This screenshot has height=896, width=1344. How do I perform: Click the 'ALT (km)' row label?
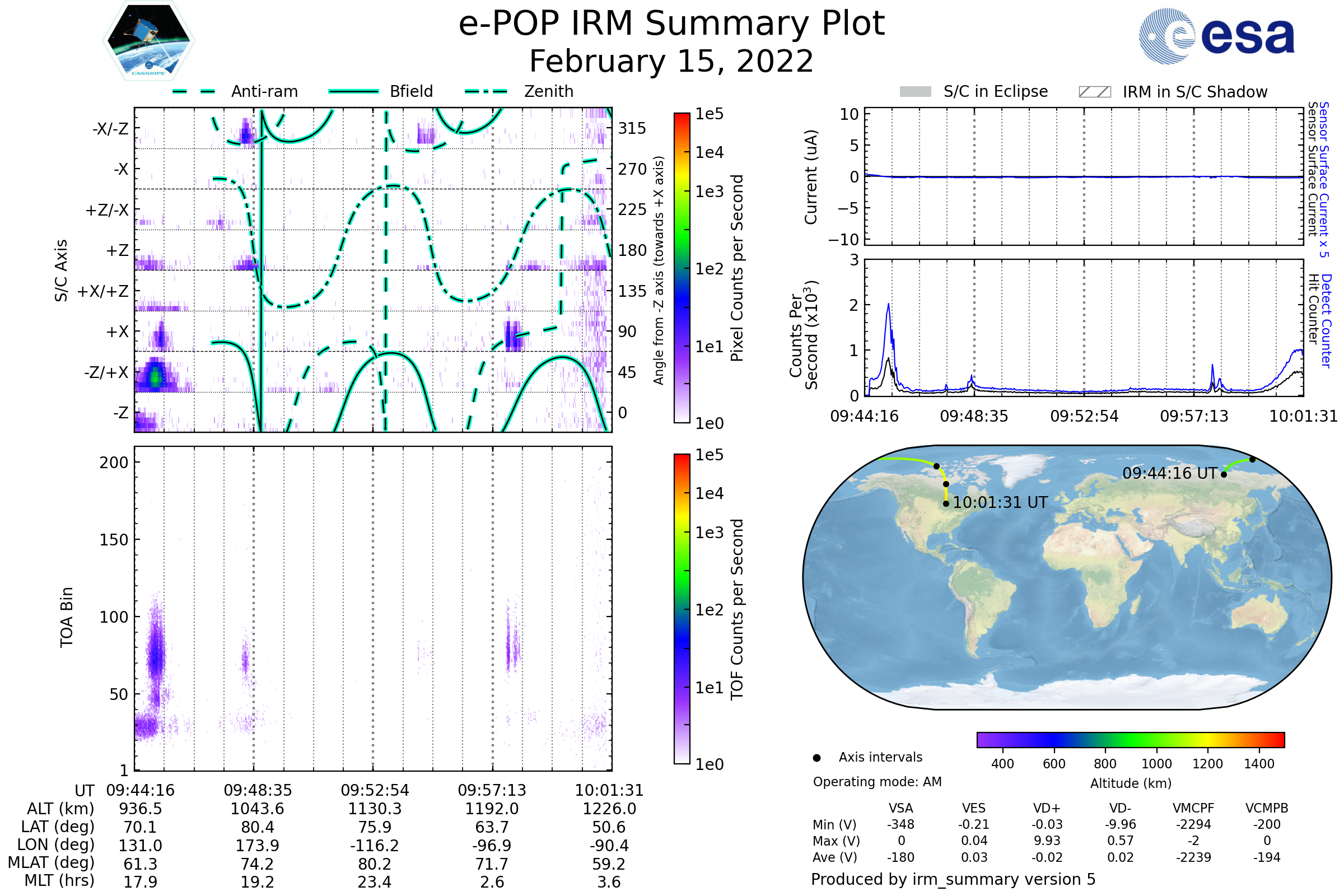tap(60, 809)
